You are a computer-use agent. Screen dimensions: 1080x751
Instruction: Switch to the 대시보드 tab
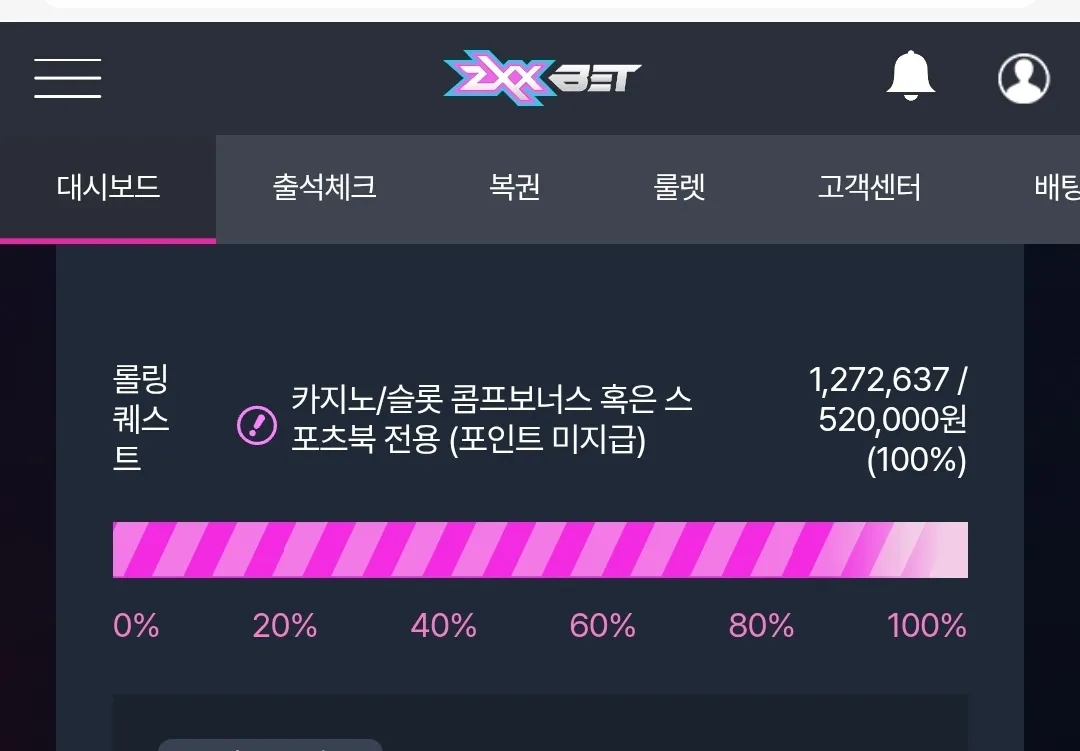coord(108,187)
